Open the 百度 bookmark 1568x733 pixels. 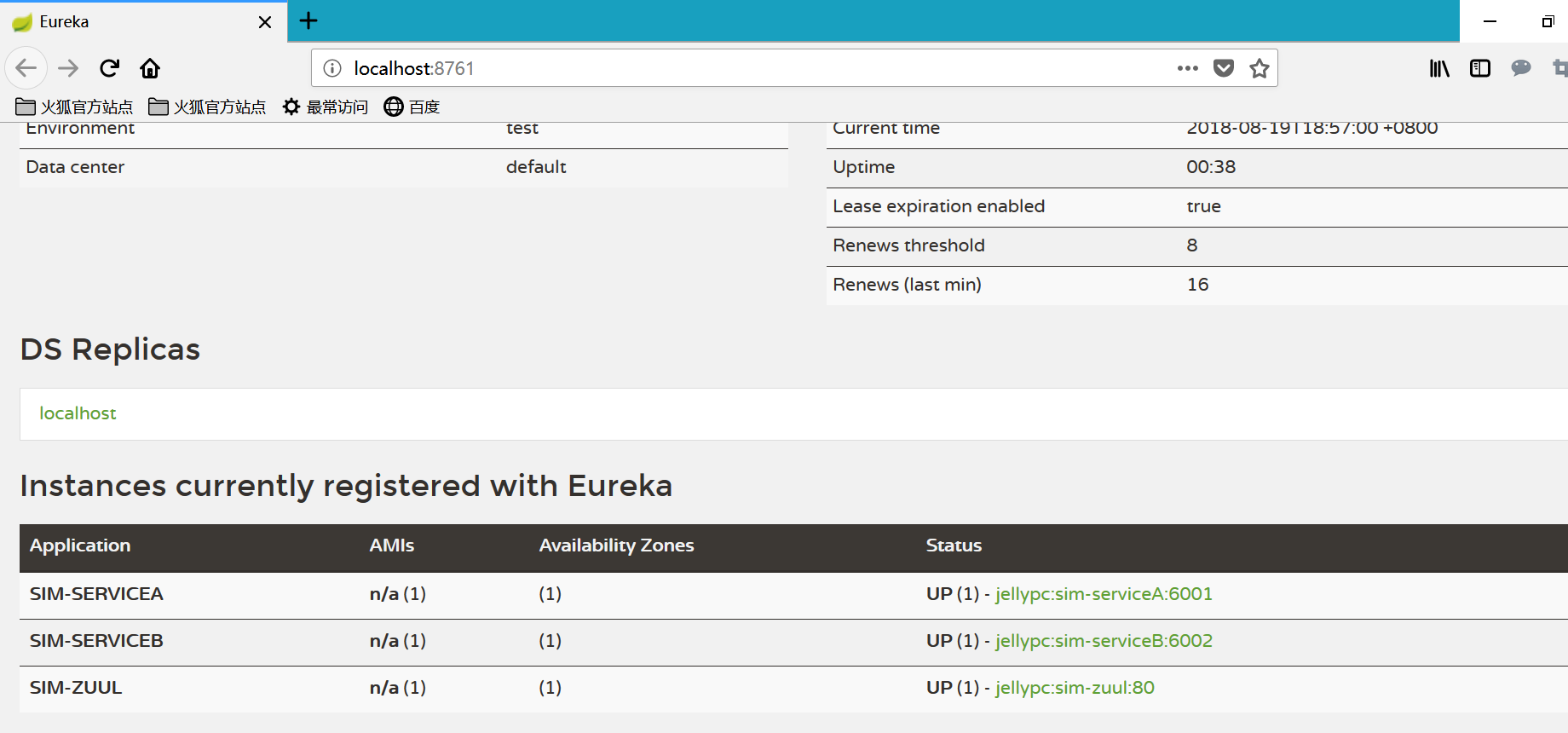412,107
